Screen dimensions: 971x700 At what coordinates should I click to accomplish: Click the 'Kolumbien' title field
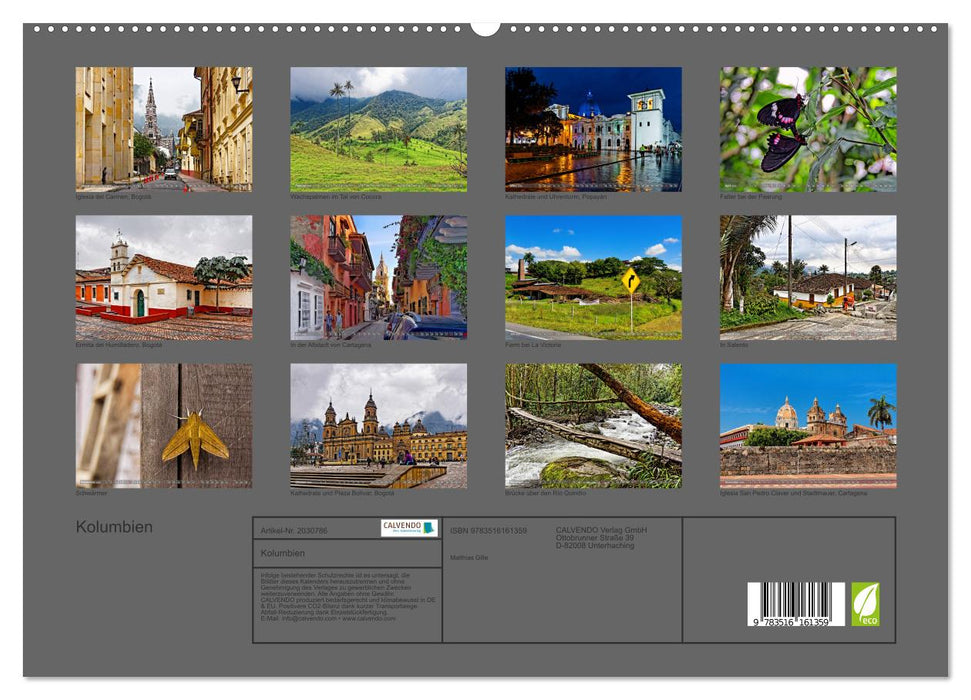300,551
